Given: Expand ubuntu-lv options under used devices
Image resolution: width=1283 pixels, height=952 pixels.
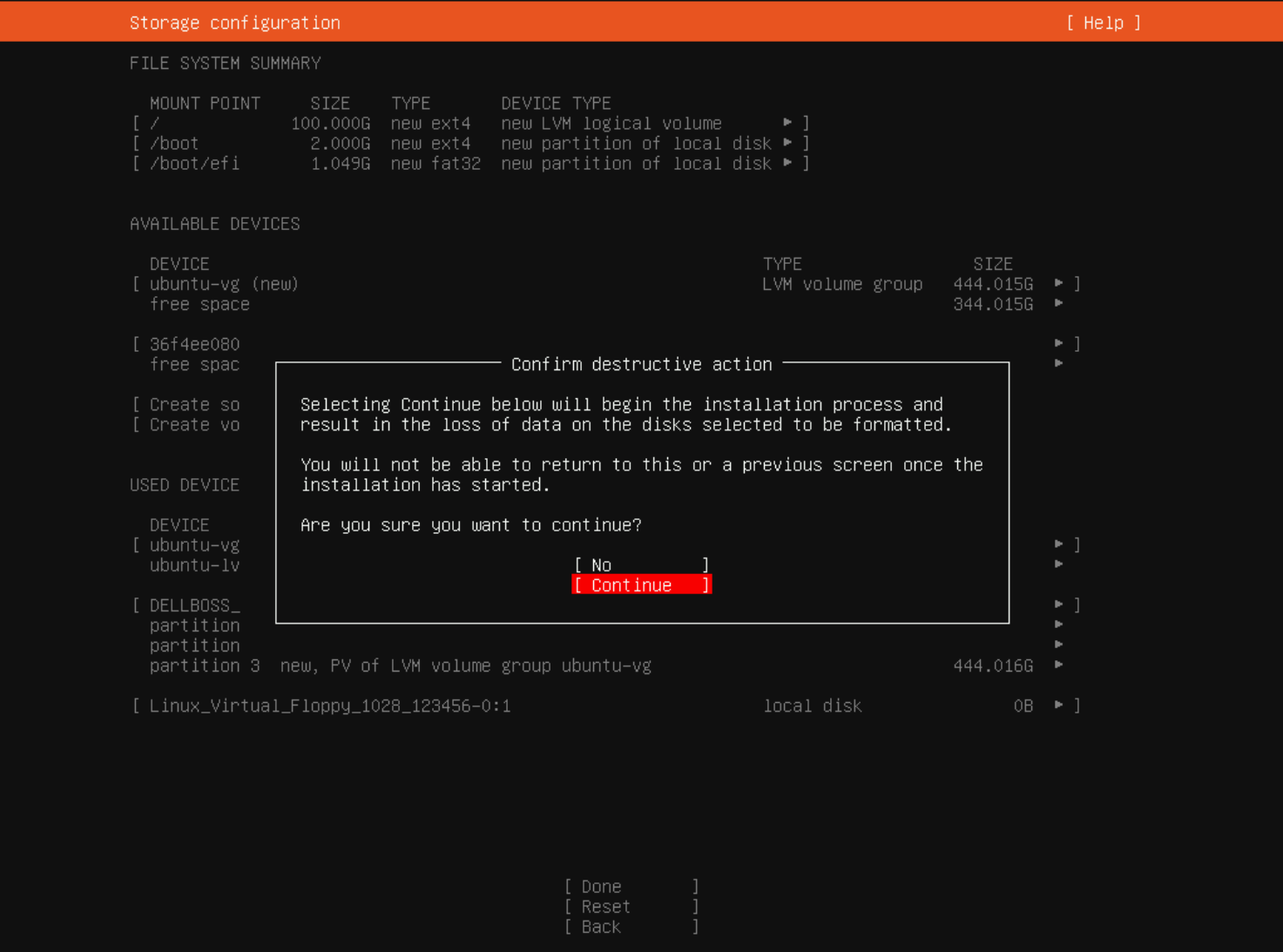Looking at the screenshot, I should [1059, 564].
